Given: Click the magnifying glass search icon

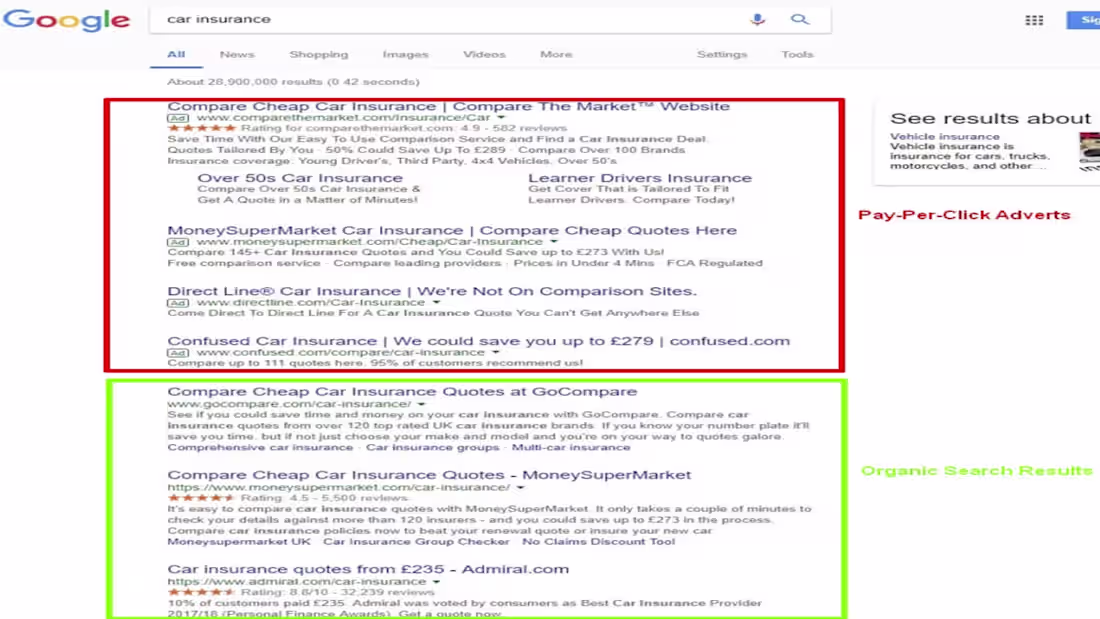Looking at the screenshot, I should click(x=800, y=20).
